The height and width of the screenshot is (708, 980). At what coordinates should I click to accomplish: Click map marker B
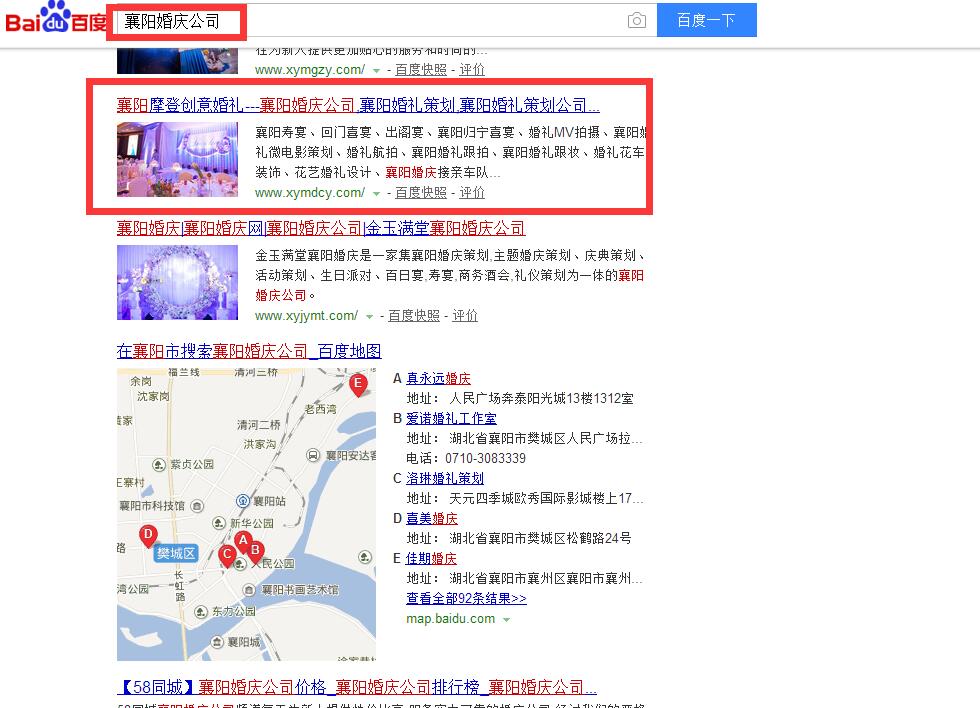coord(255,551)
